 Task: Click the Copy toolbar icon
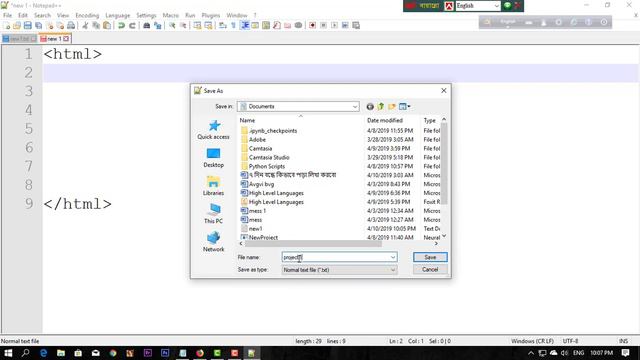pyautogui.click(x=96, y=25)
